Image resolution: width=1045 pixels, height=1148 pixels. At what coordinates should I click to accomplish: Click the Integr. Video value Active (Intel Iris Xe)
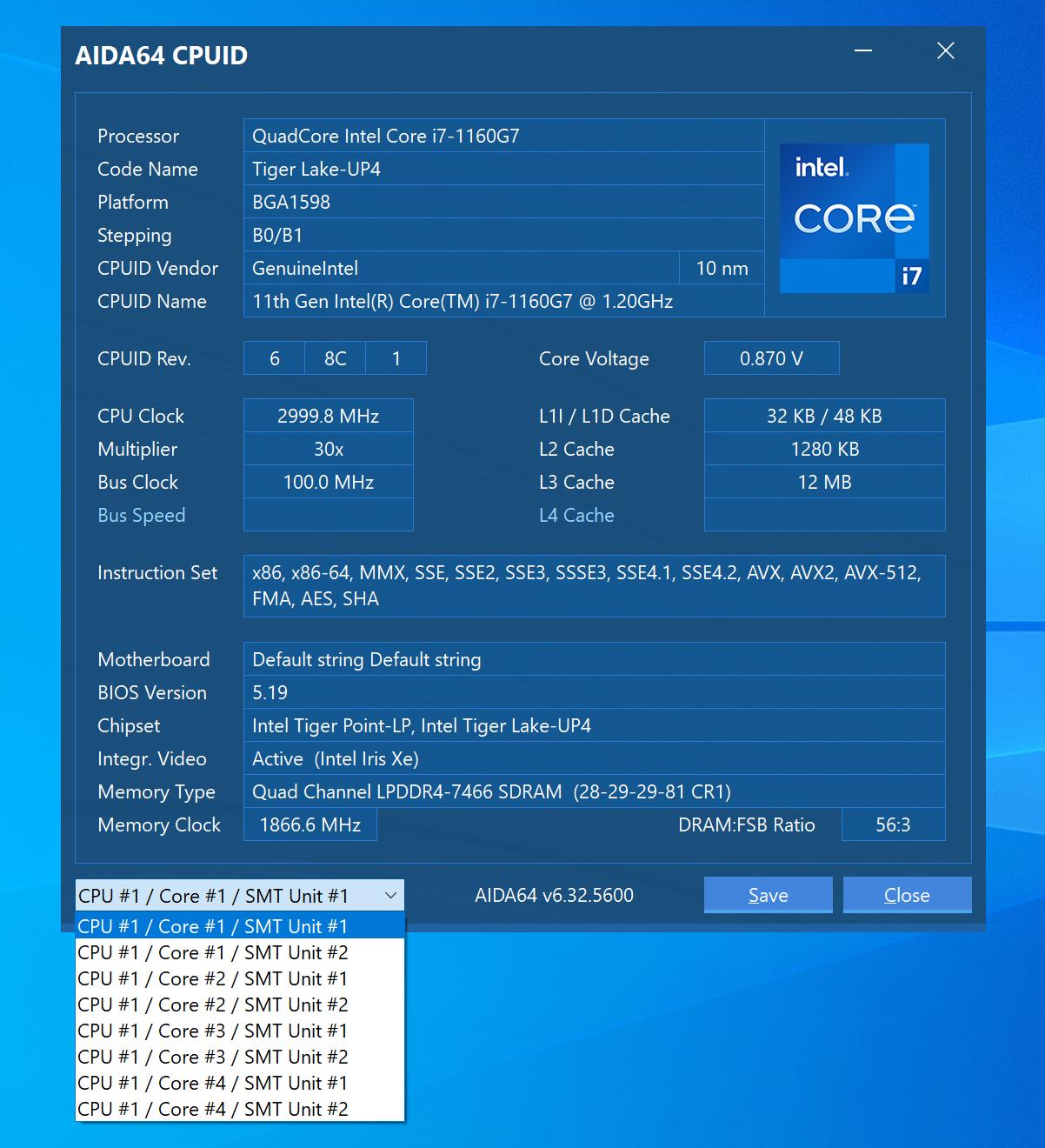[595, 758]
